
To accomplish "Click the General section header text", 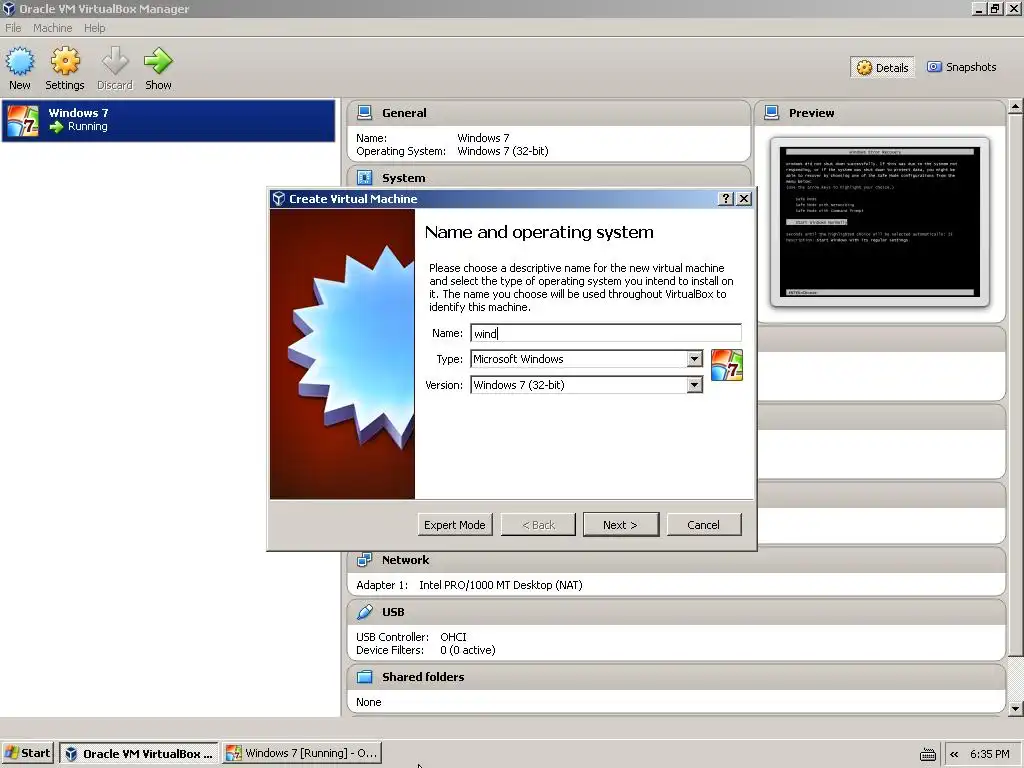I will point(404,112).
